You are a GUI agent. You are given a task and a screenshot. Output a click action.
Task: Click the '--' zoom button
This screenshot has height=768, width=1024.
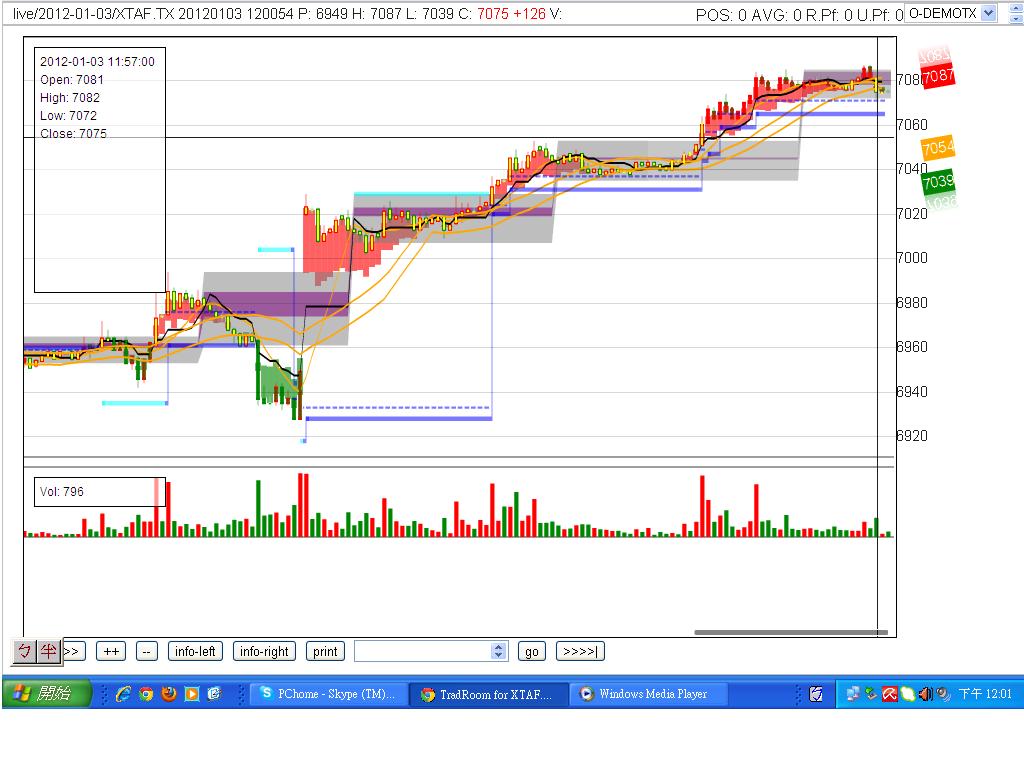point(147,651)
